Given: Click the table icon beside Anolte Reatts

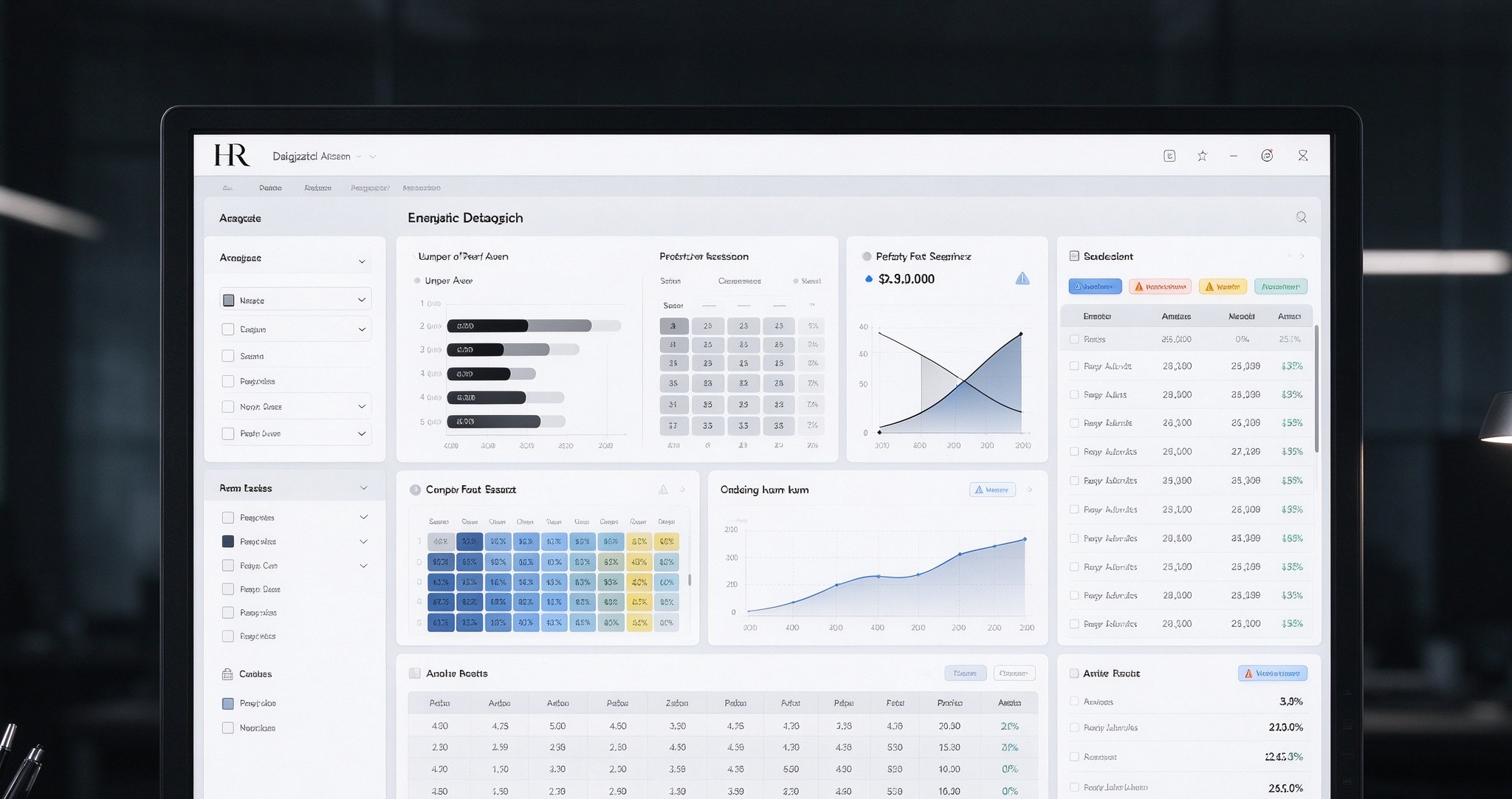Looking at the screenshot, I should tap(415, 673).
